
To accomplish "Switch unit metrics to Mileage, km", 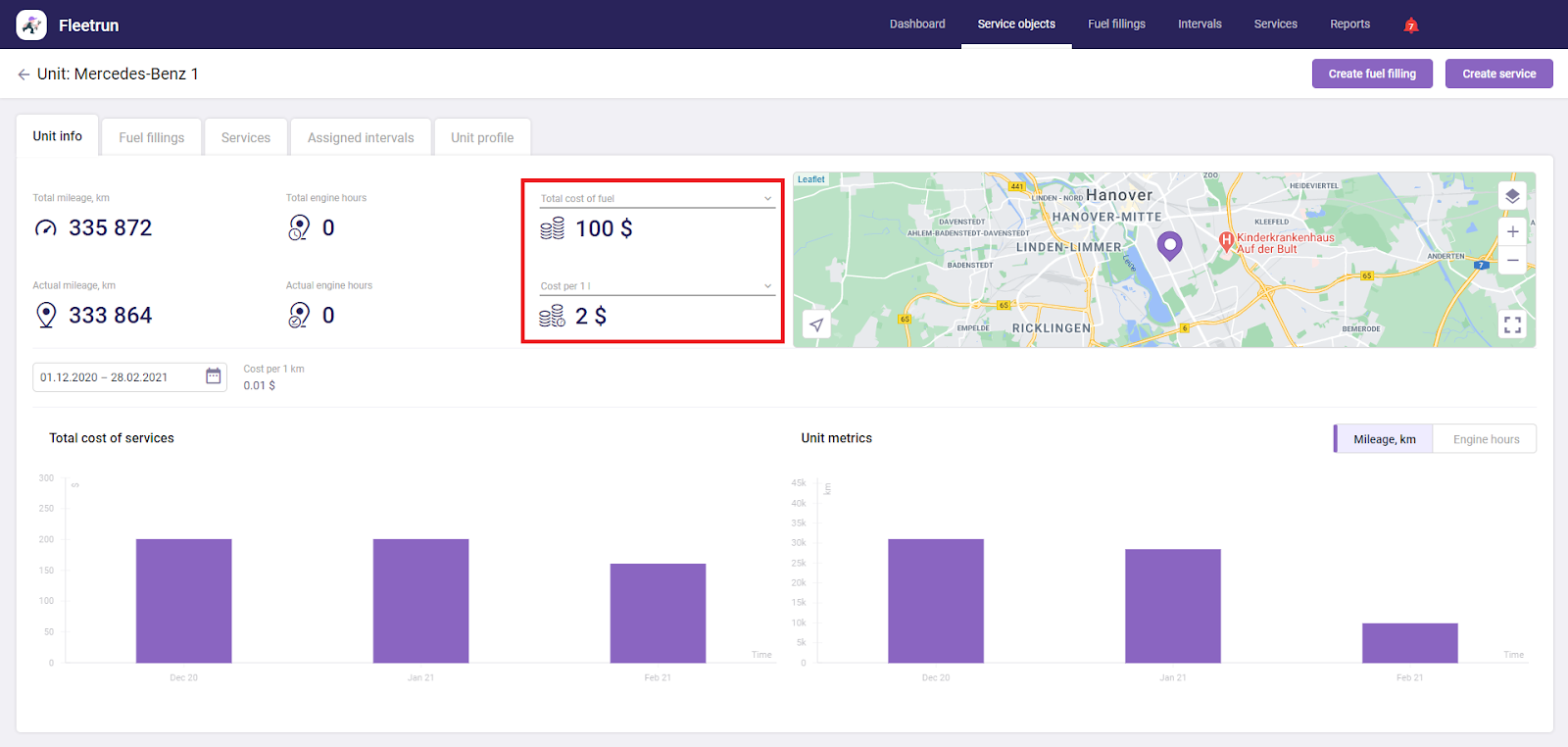I will (x=1384, y=439).
